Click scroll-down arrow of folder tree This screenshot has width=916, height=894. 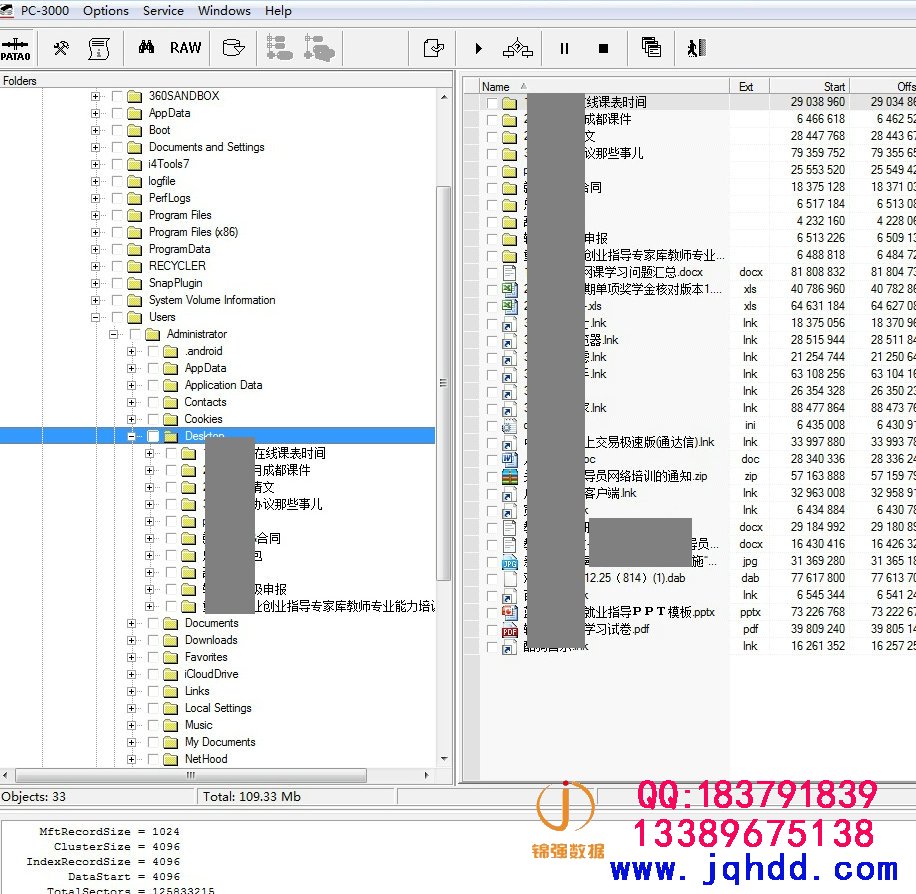point(443,759)
